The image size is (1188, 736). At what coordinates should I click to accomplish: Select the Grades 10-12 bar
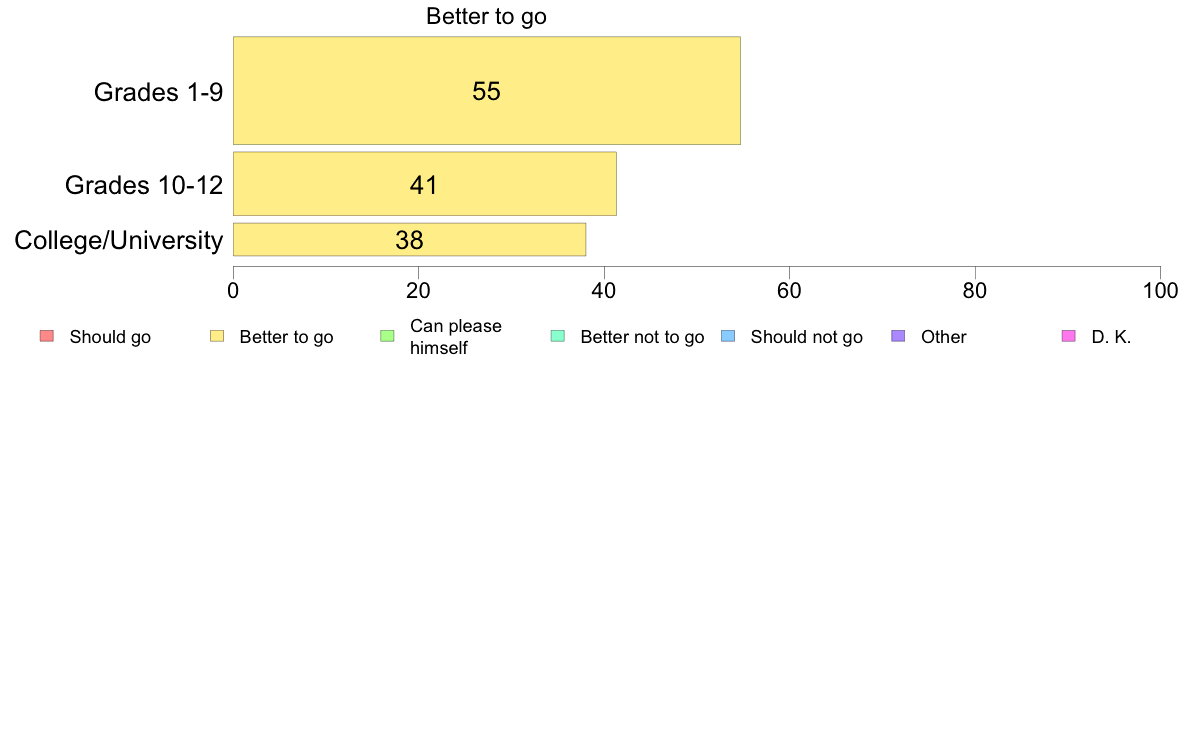click(x=425, y=183)
